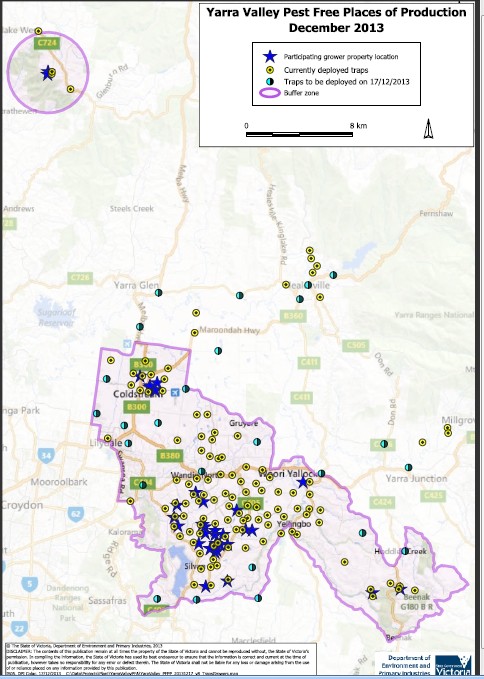Click the blue star legend symbol
The width and height of the screenshot is (484, 679).
[x=270, y=56]
